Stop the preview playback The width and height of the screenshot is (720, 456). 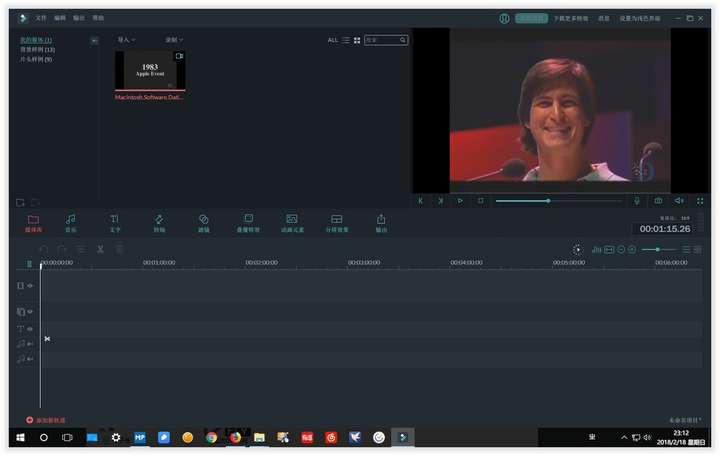pos(480,201)
